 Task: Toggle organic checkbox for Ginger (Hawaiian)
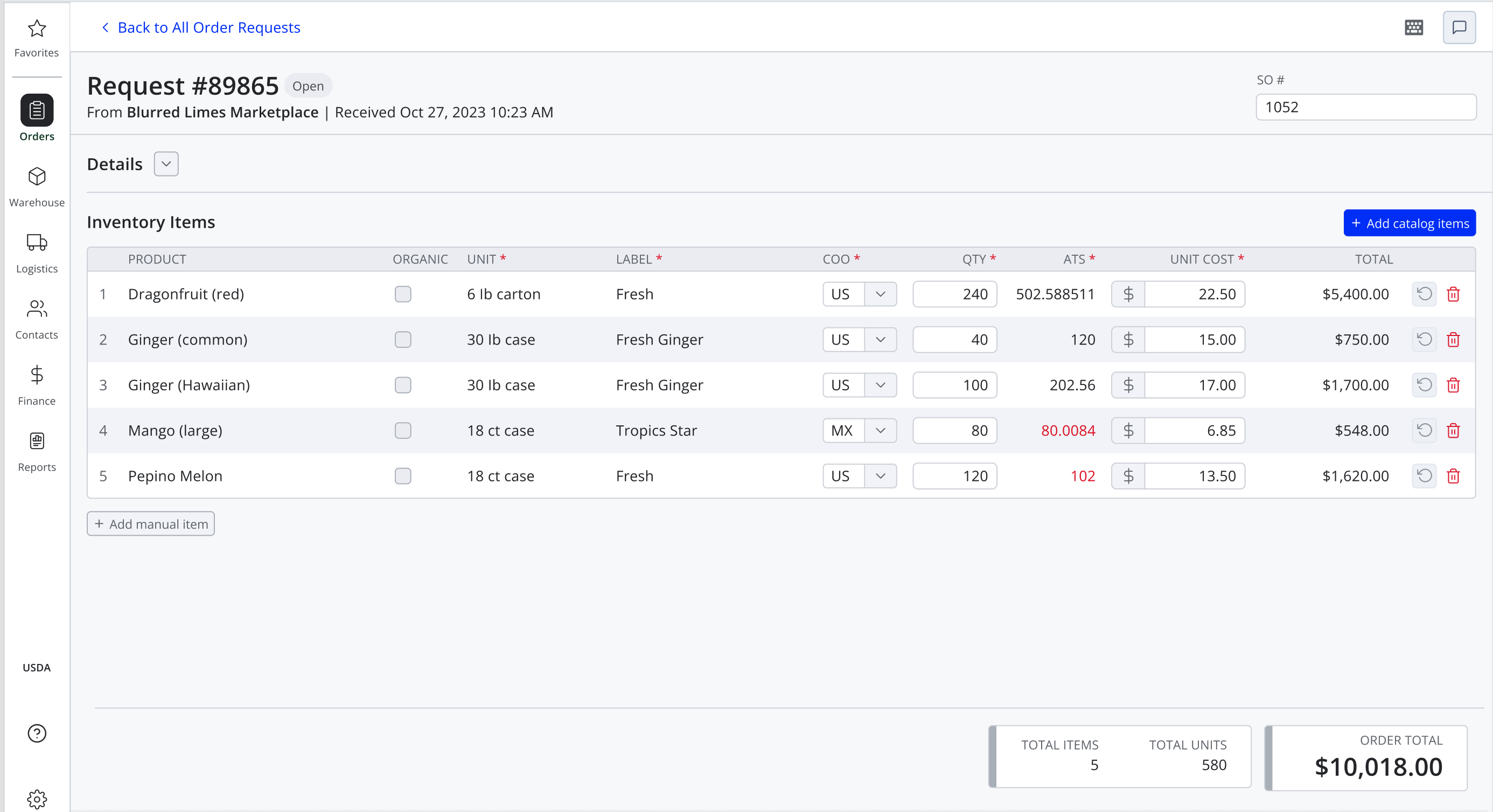(403, 385)
